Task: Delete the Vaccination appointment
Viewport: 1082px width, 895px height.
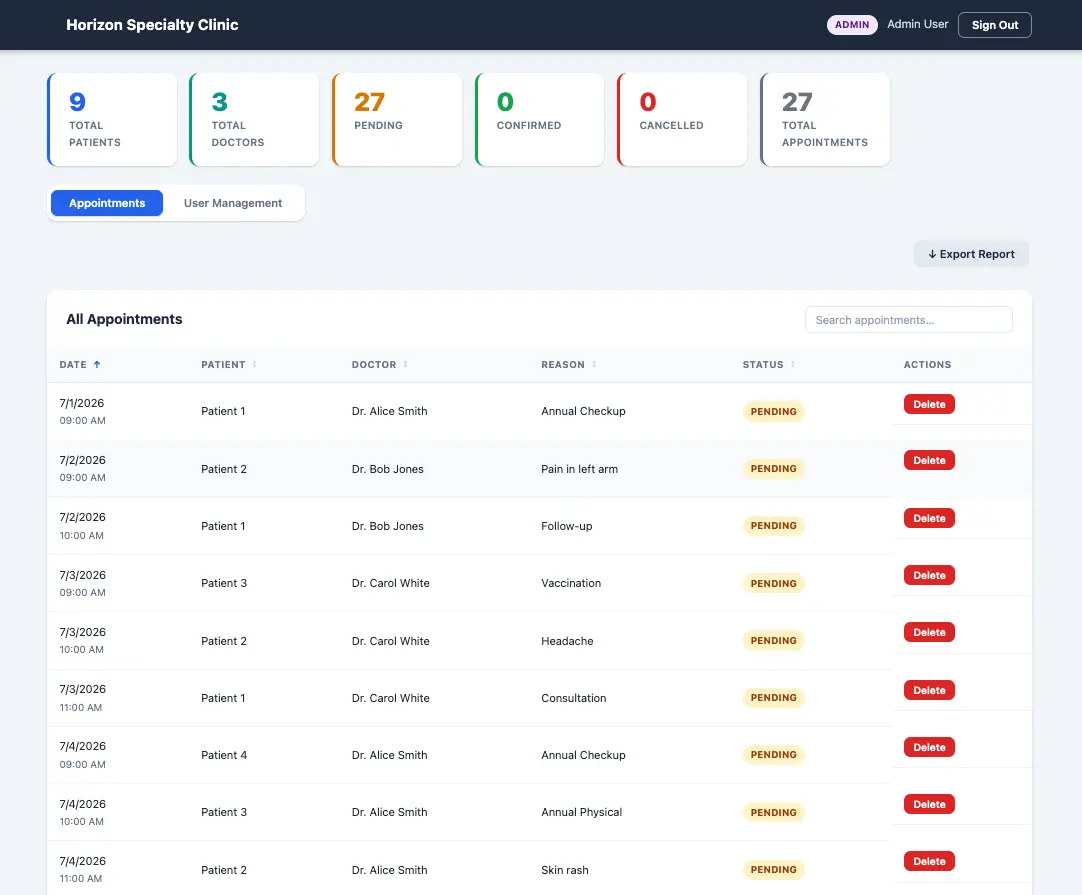Action: point(929,576)
